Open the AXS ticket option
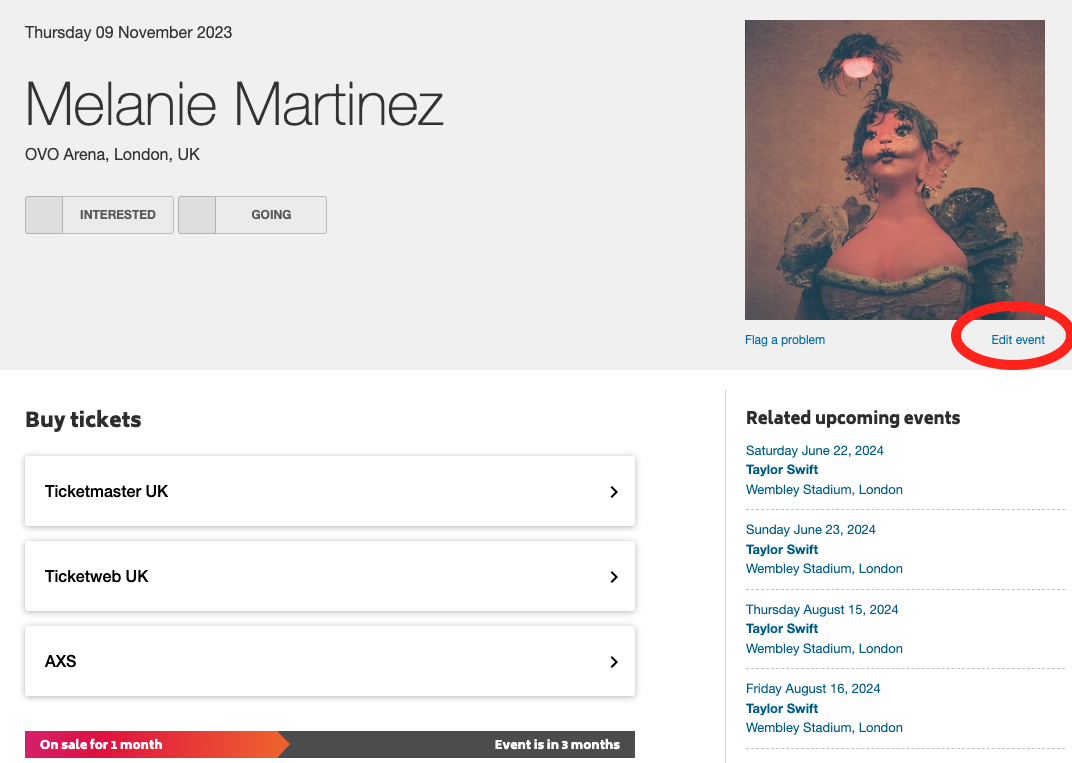 click(x=330, y=660)
